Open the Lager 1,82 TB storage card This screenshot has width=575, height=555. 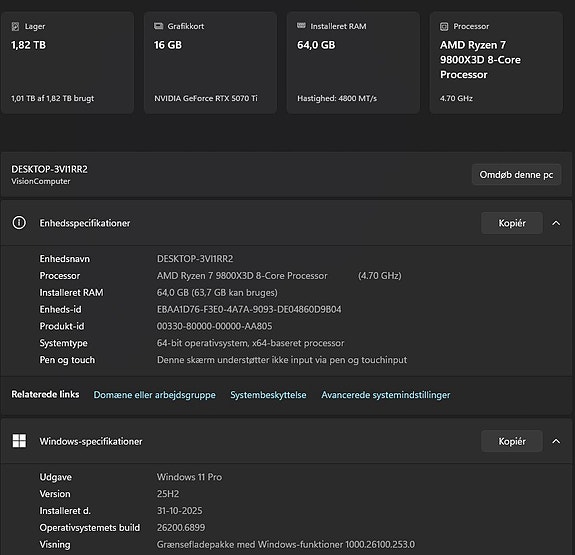pyautogui.click(x=67, y=63)
